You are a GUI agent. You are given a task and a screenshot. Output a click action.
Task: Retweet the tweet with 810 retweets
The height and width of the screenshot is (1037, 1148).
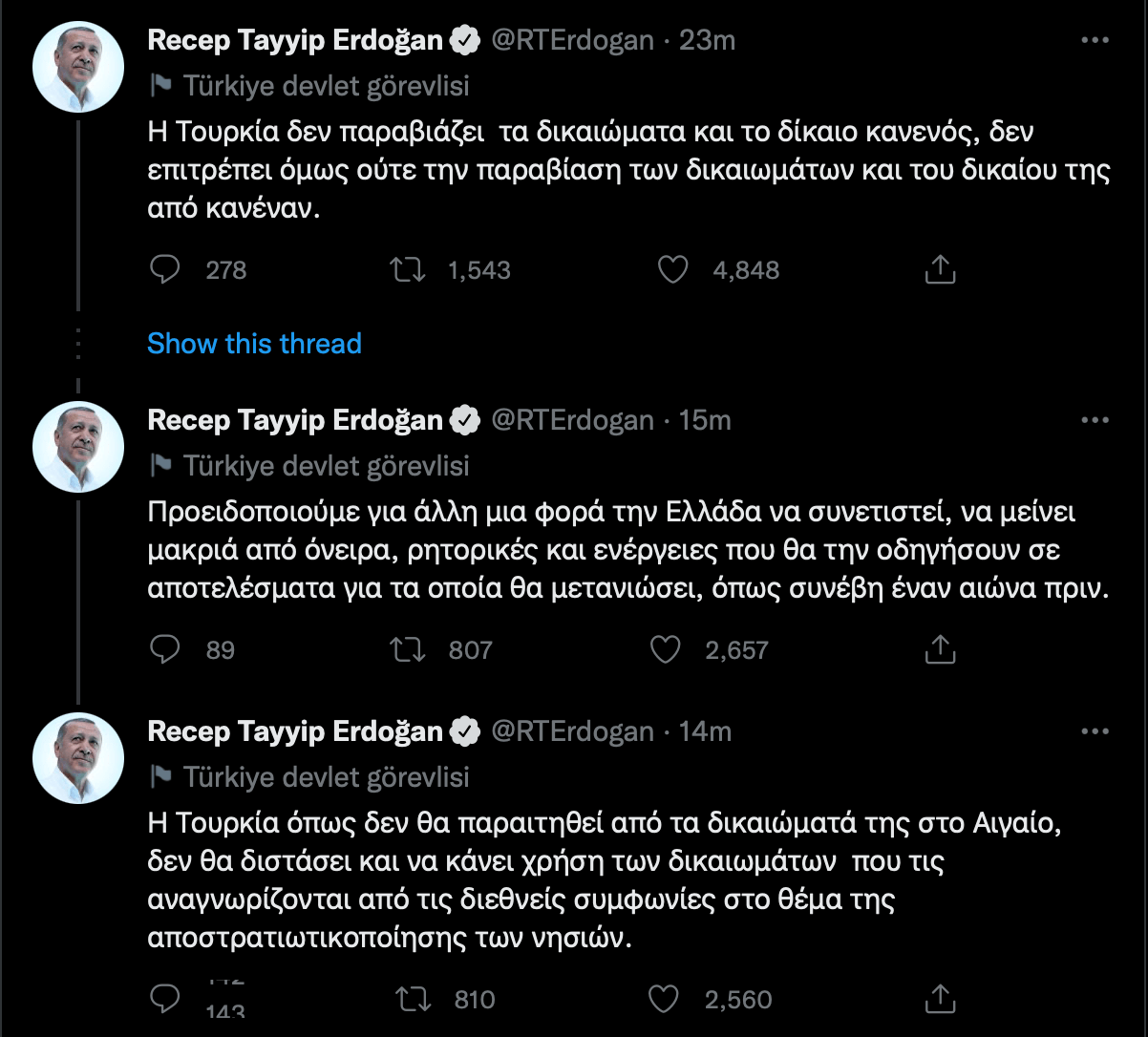[414, 999]
